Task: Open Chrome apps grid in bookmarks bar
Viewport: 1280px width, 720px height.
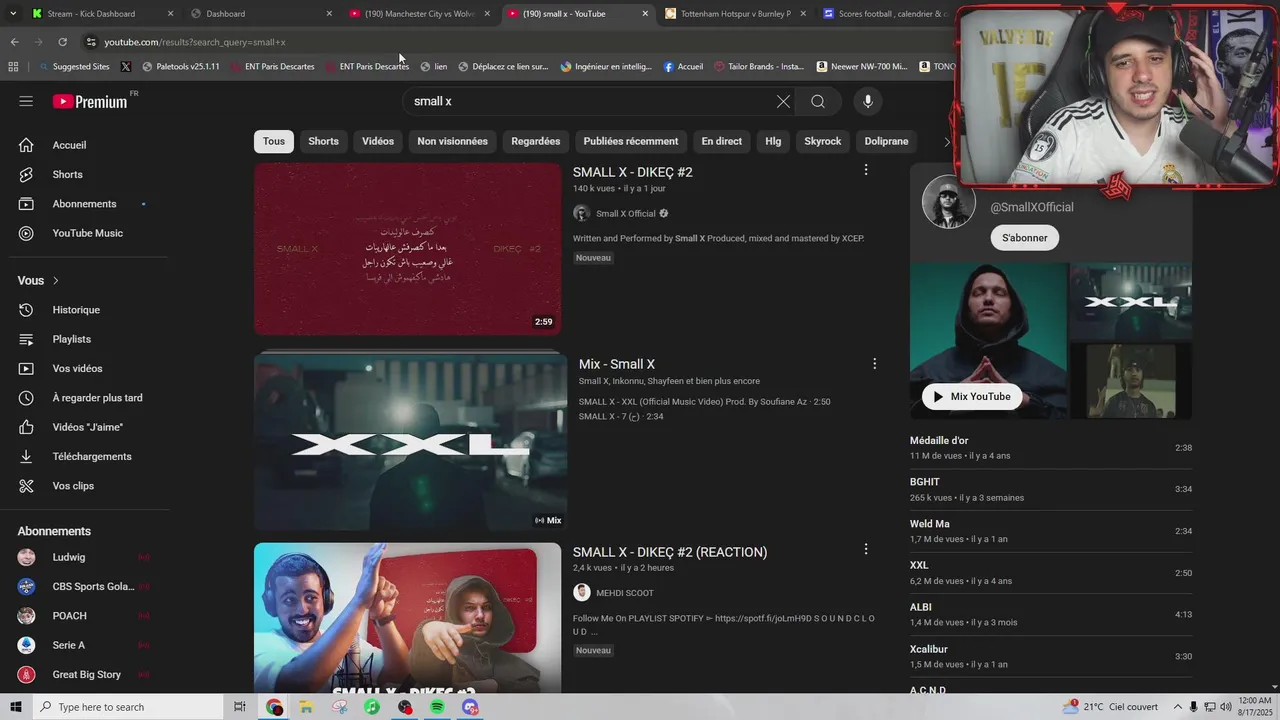Action: [13, 67]
